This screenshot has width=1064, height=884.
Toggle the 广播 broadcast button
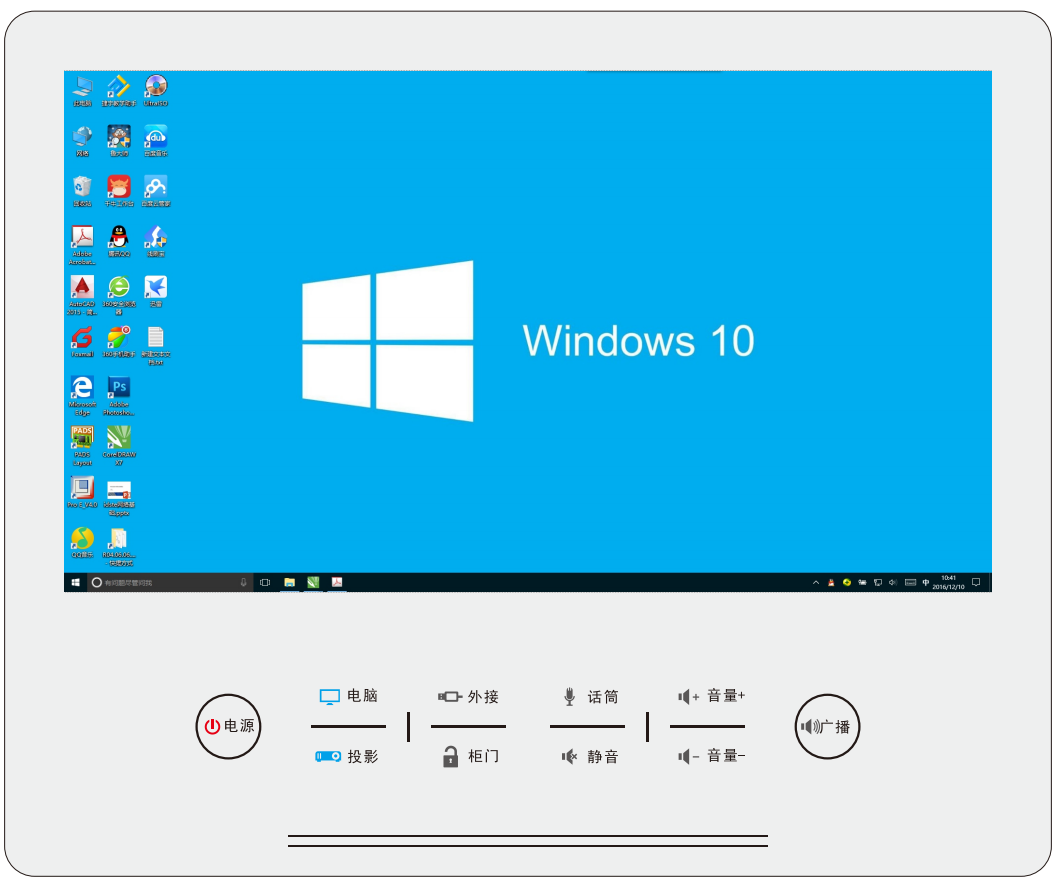827,727
